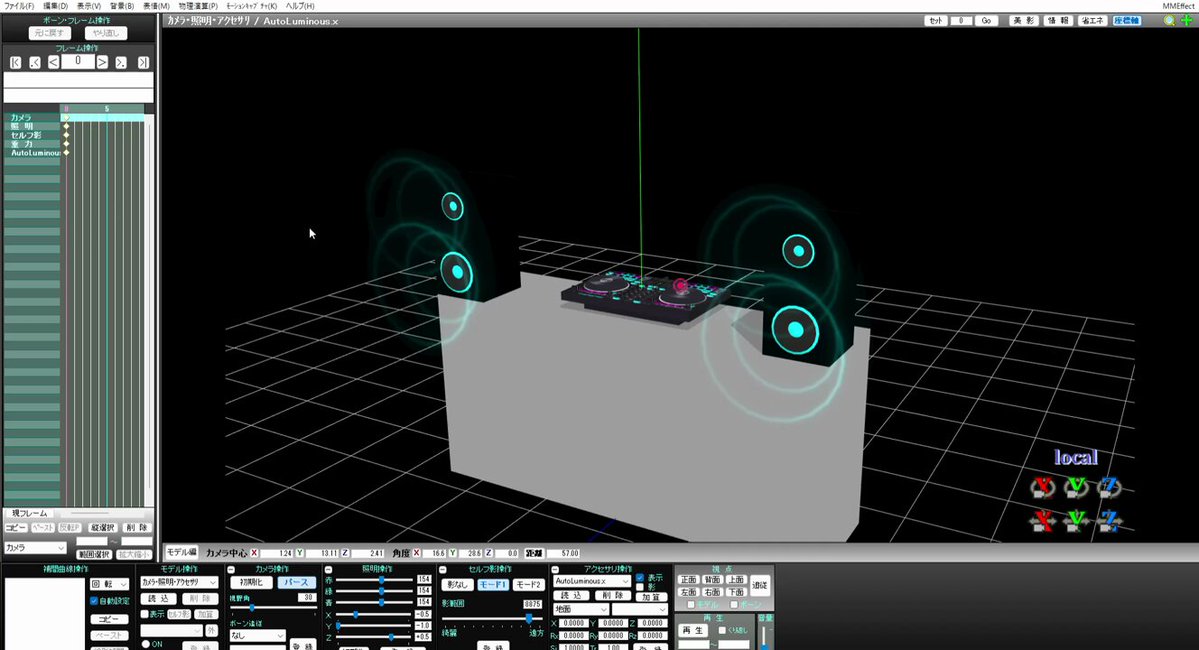
Task: Step forward one frame
Action: click(x=102, y=63)
